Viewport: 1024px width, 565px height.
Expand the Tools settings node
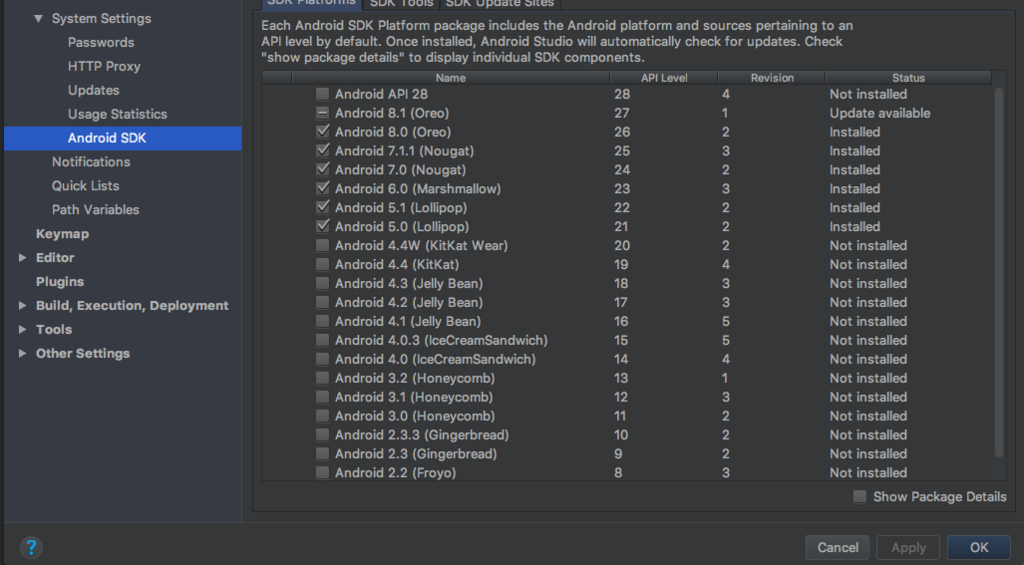click(x=22, y=329)
